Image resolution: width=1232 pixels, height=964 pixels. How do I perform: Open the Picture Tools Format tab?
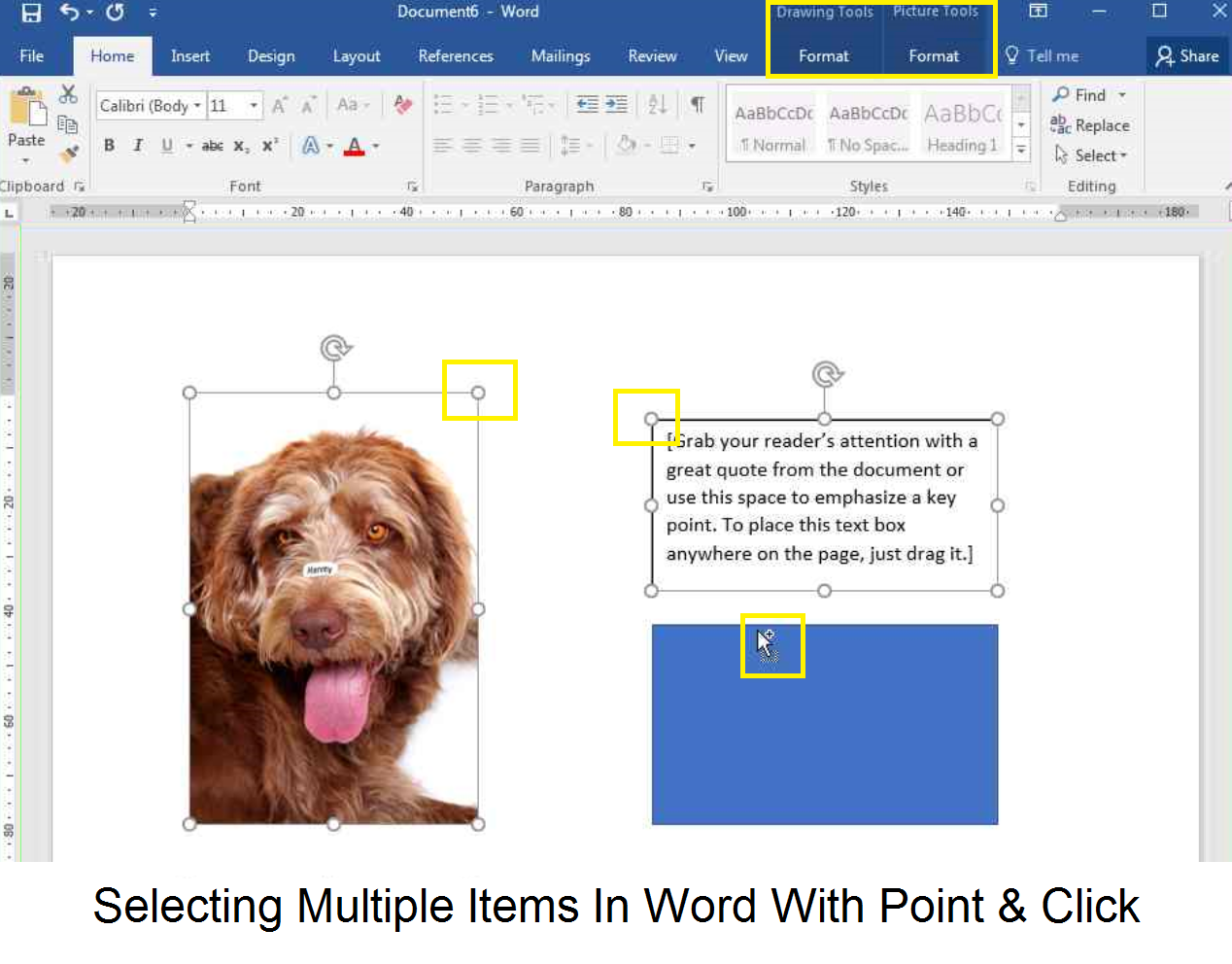coord(935,55)
